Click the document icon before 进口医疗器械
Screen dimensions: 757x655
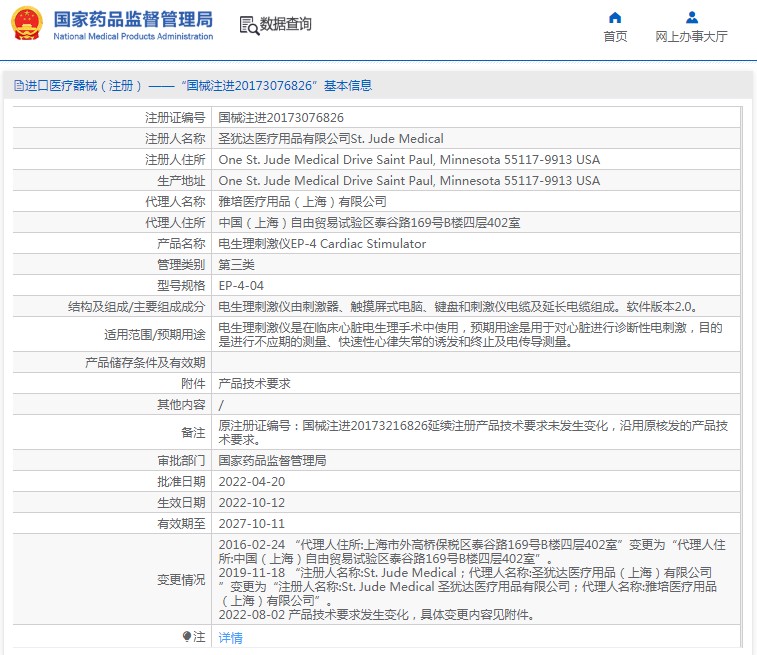[18, 86]
